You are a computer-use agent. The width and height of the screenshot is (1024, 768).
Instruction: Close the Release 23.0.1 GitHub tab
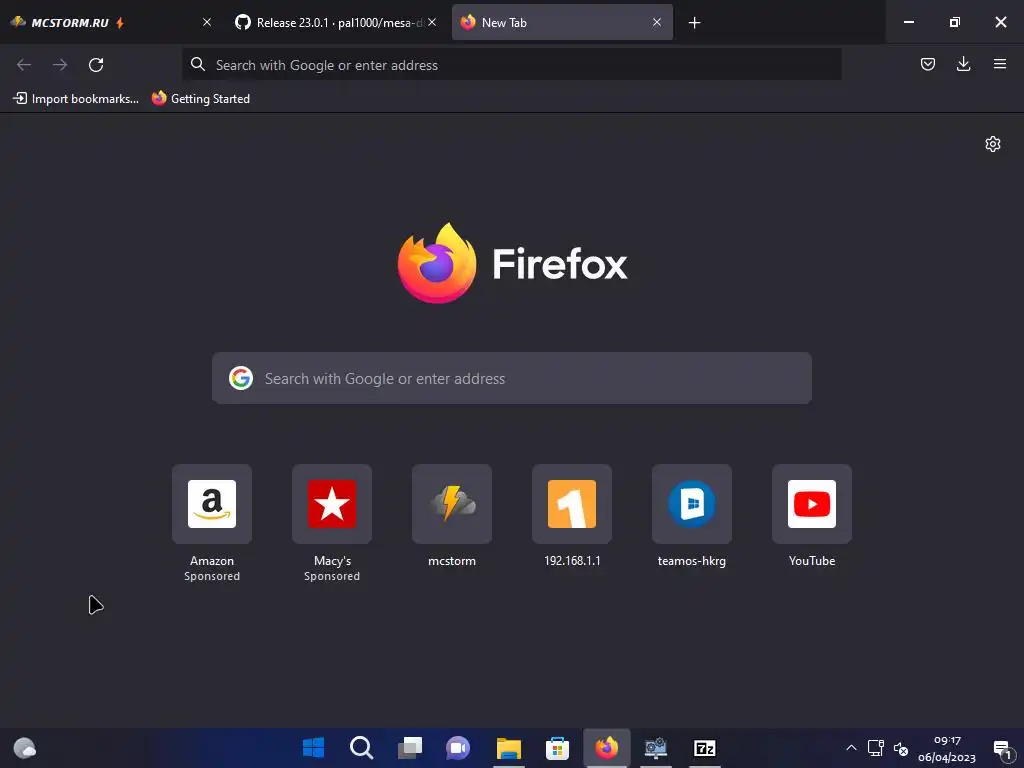click(x=432, y=22)
